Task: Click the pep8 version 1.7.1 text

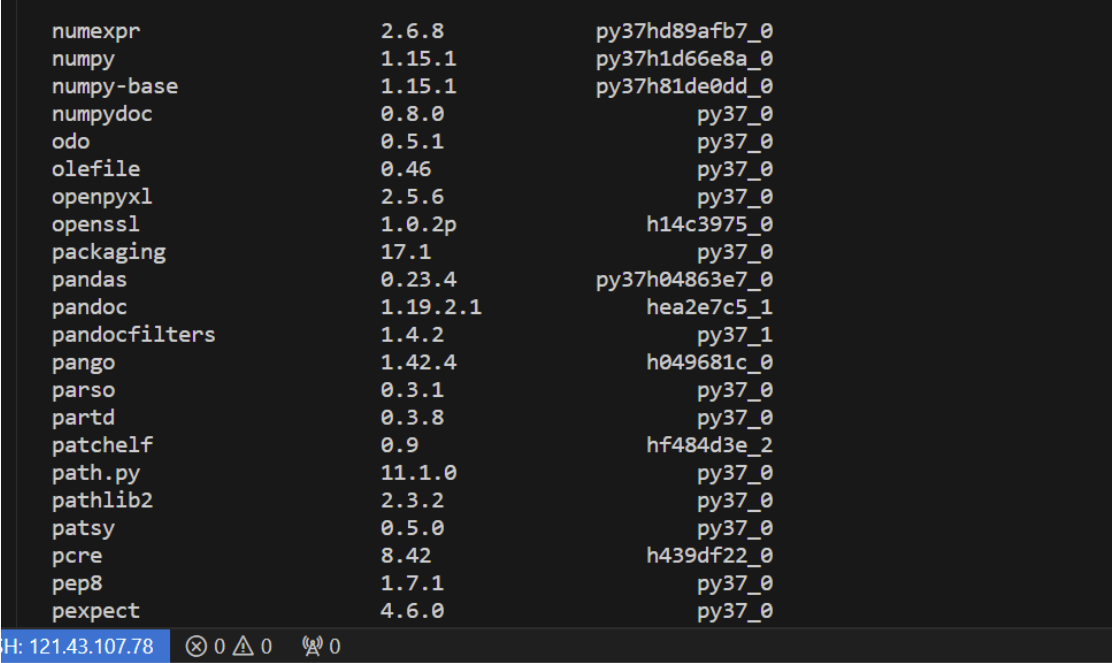Action: [412, 583]
